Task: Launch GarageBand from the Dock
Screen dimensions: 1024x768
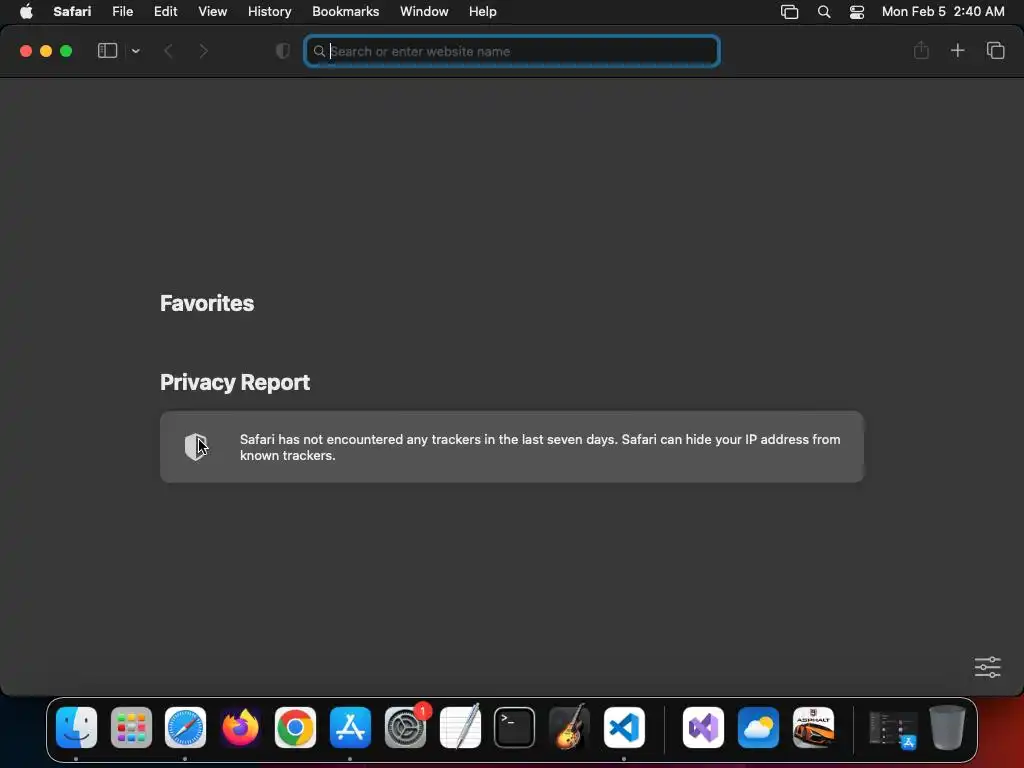Action: (569, 727)
